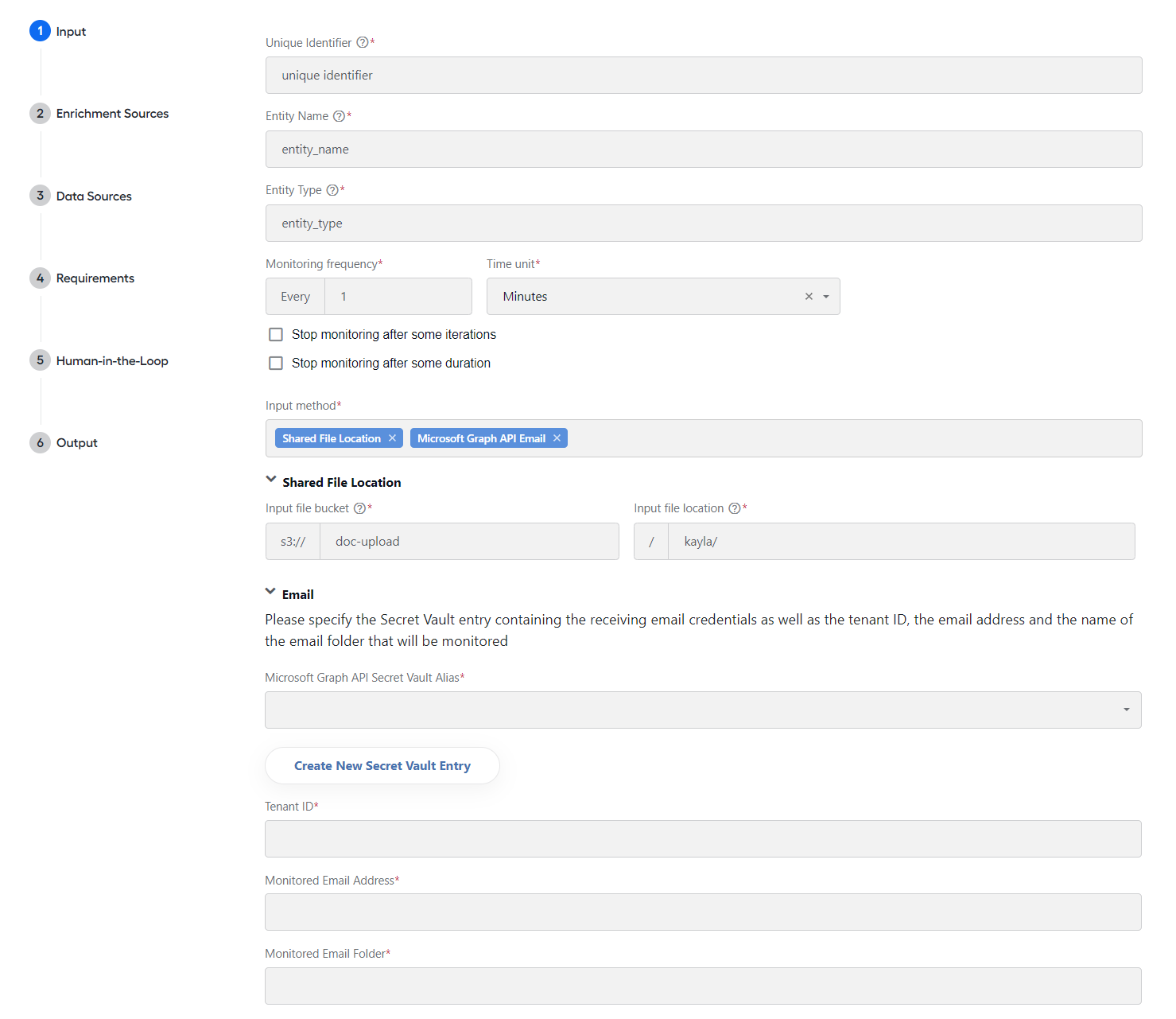This screenshot has height=1019, width=1176.
Task: Go to step 6 Output
Action: point(64,443)
